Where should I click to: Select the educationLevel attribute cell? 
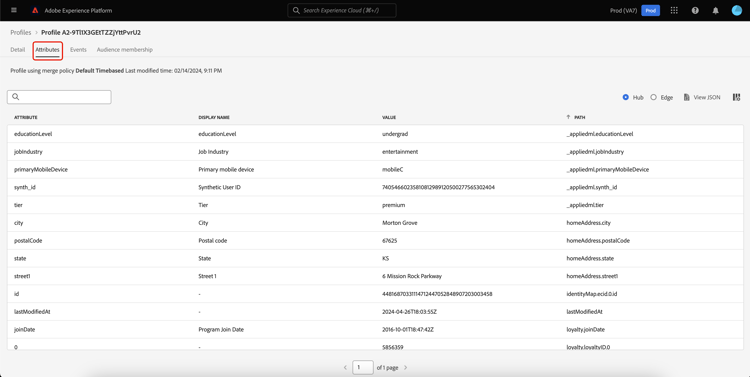click(x=33, y=134)
